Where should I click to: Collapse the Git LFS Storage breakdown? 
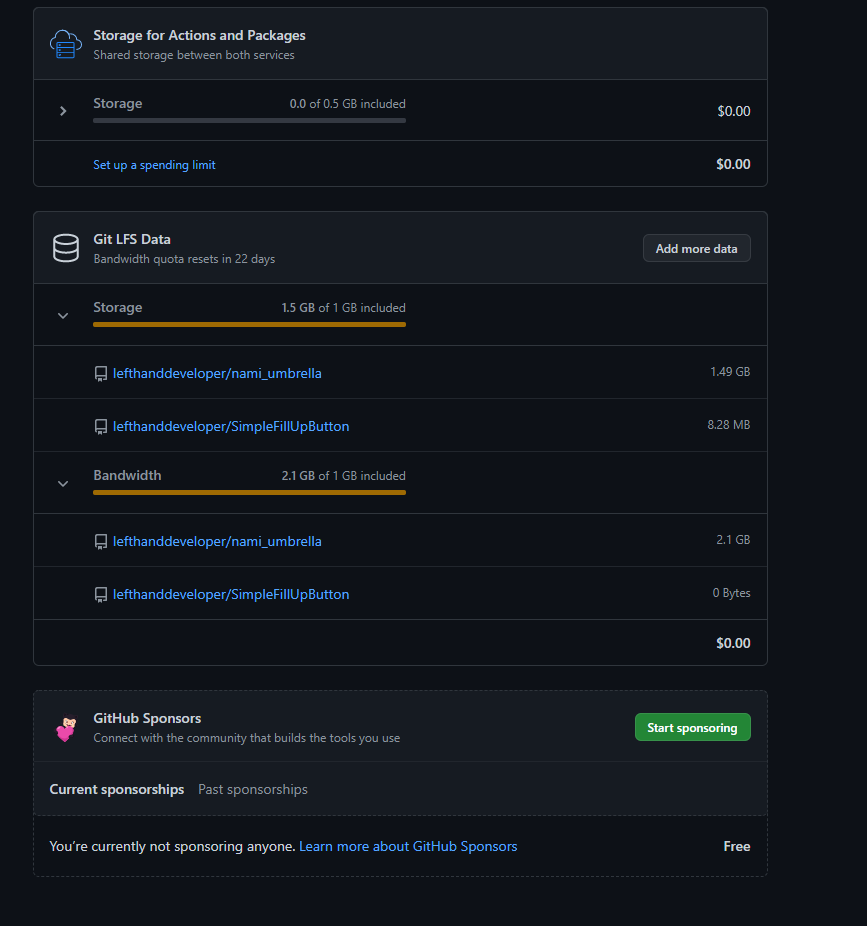click(63, 315)
